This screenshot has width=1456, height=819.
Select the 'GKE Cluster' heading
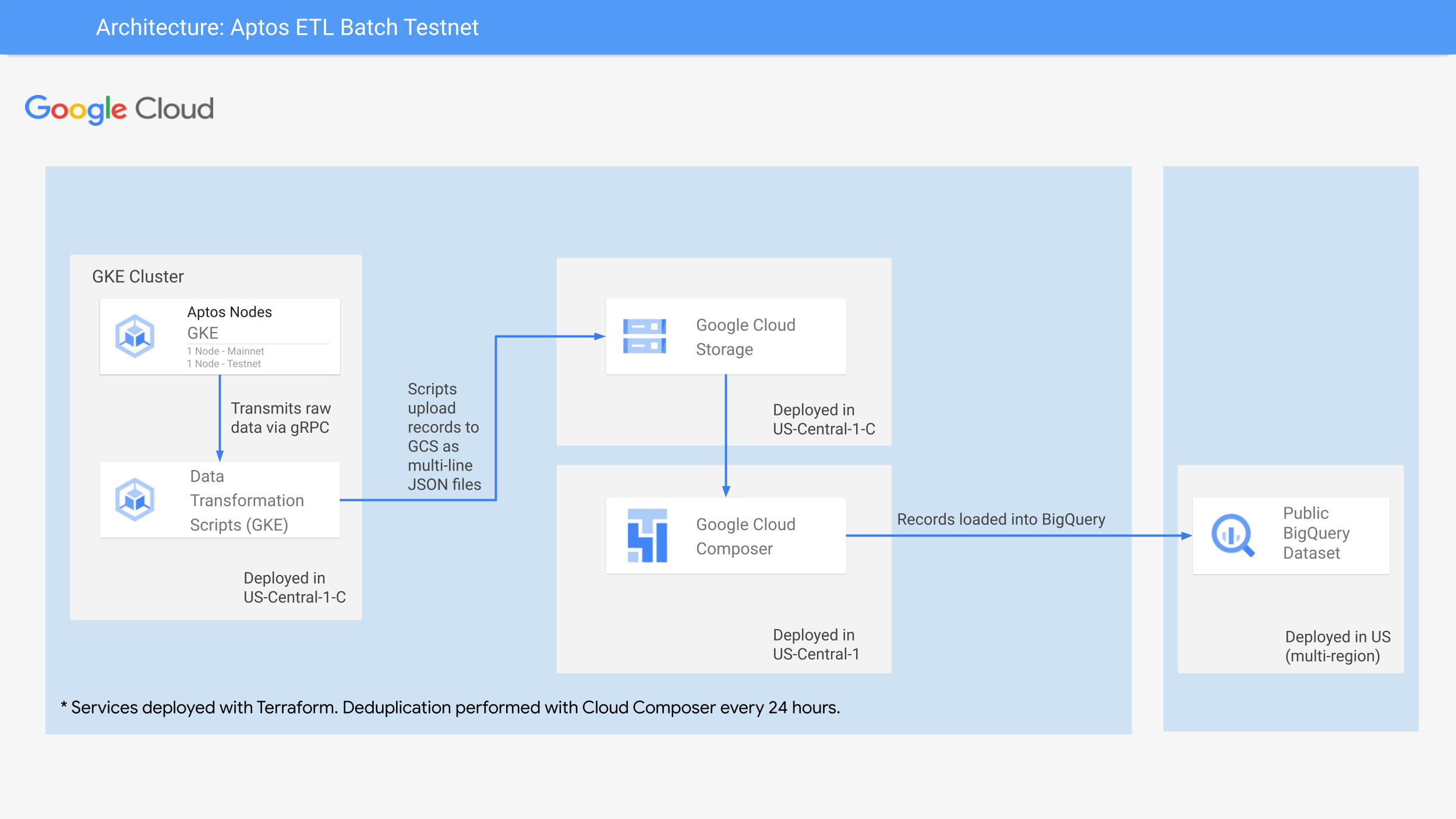click(x=138, y=277)
